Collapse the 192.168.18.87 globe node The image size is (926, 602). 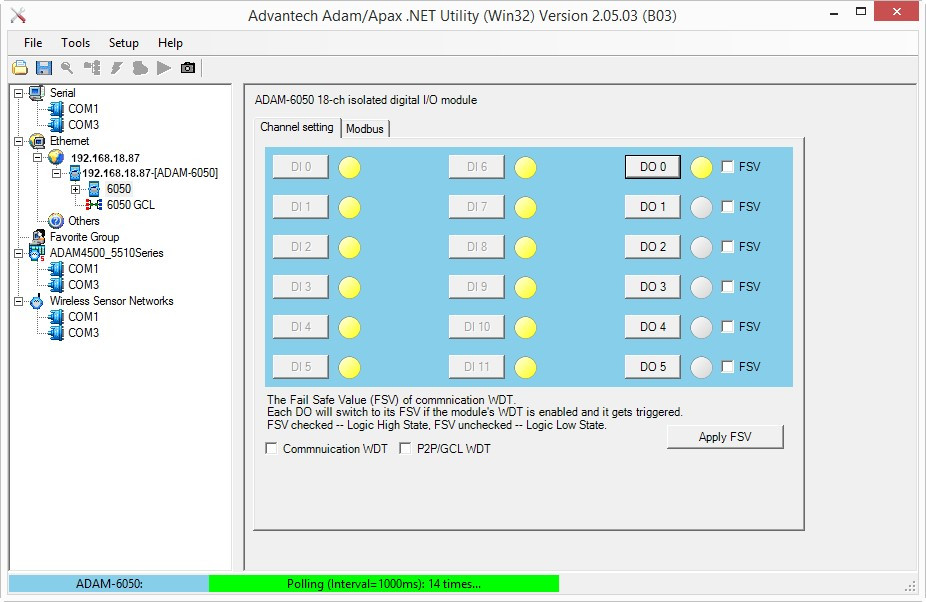(x=37, y=158)
